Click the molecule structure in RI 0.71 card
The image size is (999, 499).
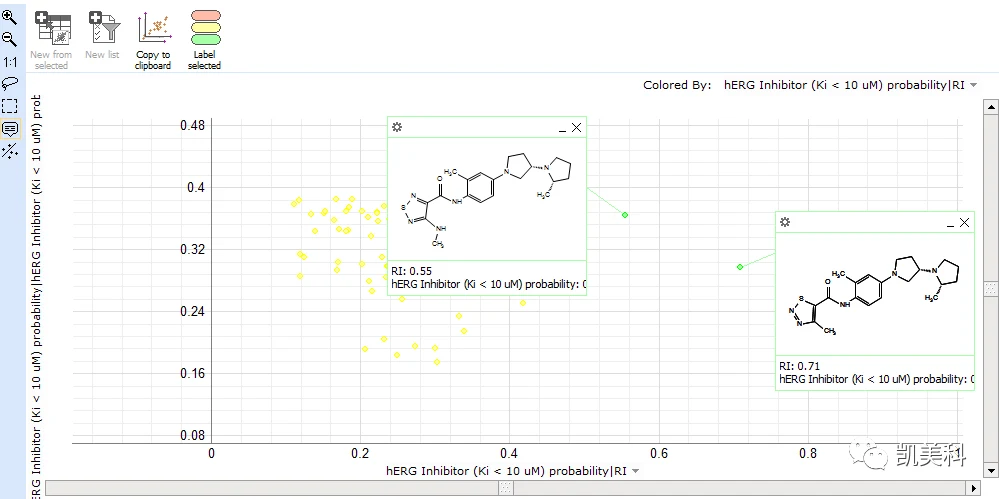875,294
